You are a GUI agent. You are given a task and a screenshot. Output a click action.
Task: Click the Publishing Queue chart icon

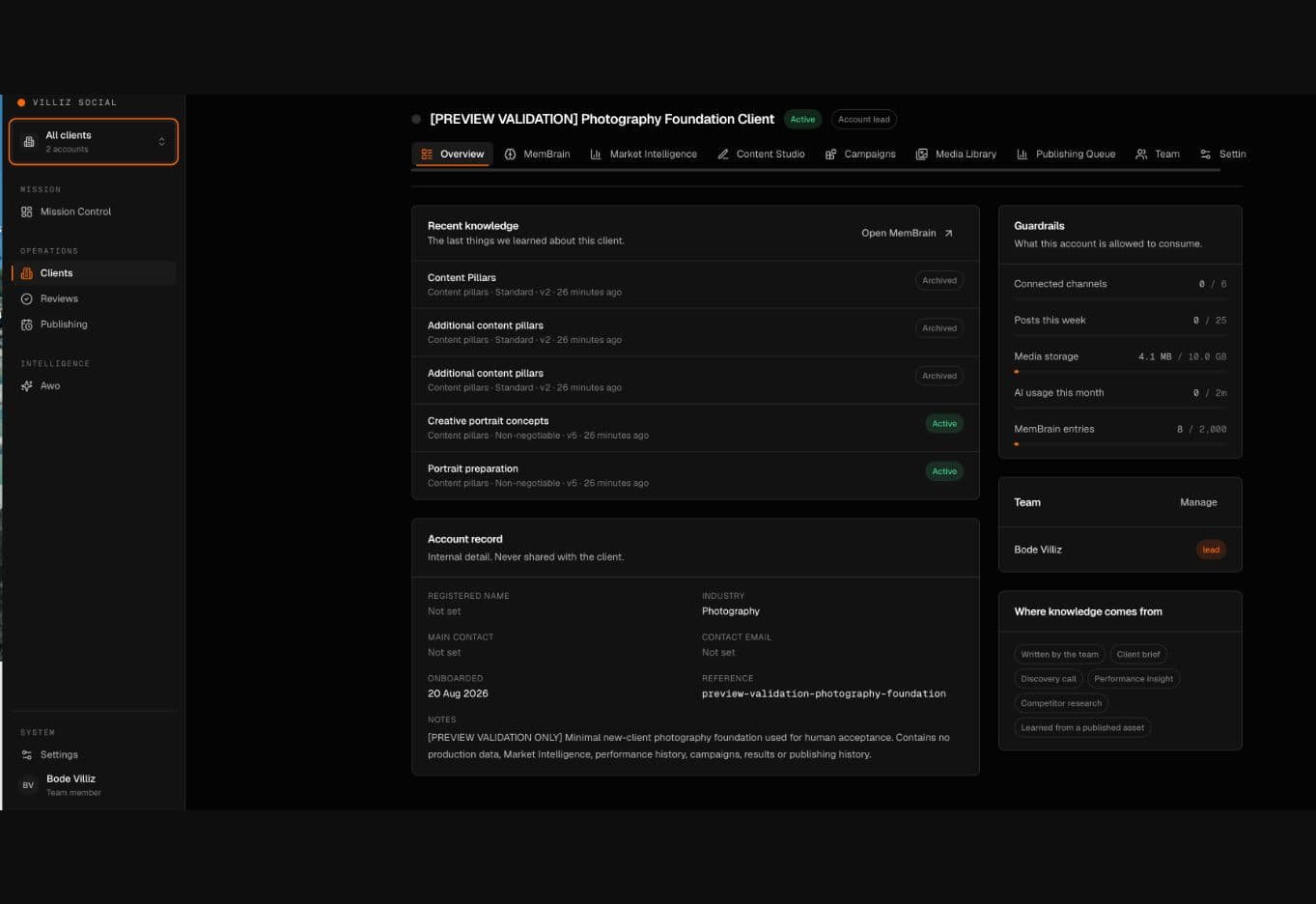click(x=1022, y=155)
